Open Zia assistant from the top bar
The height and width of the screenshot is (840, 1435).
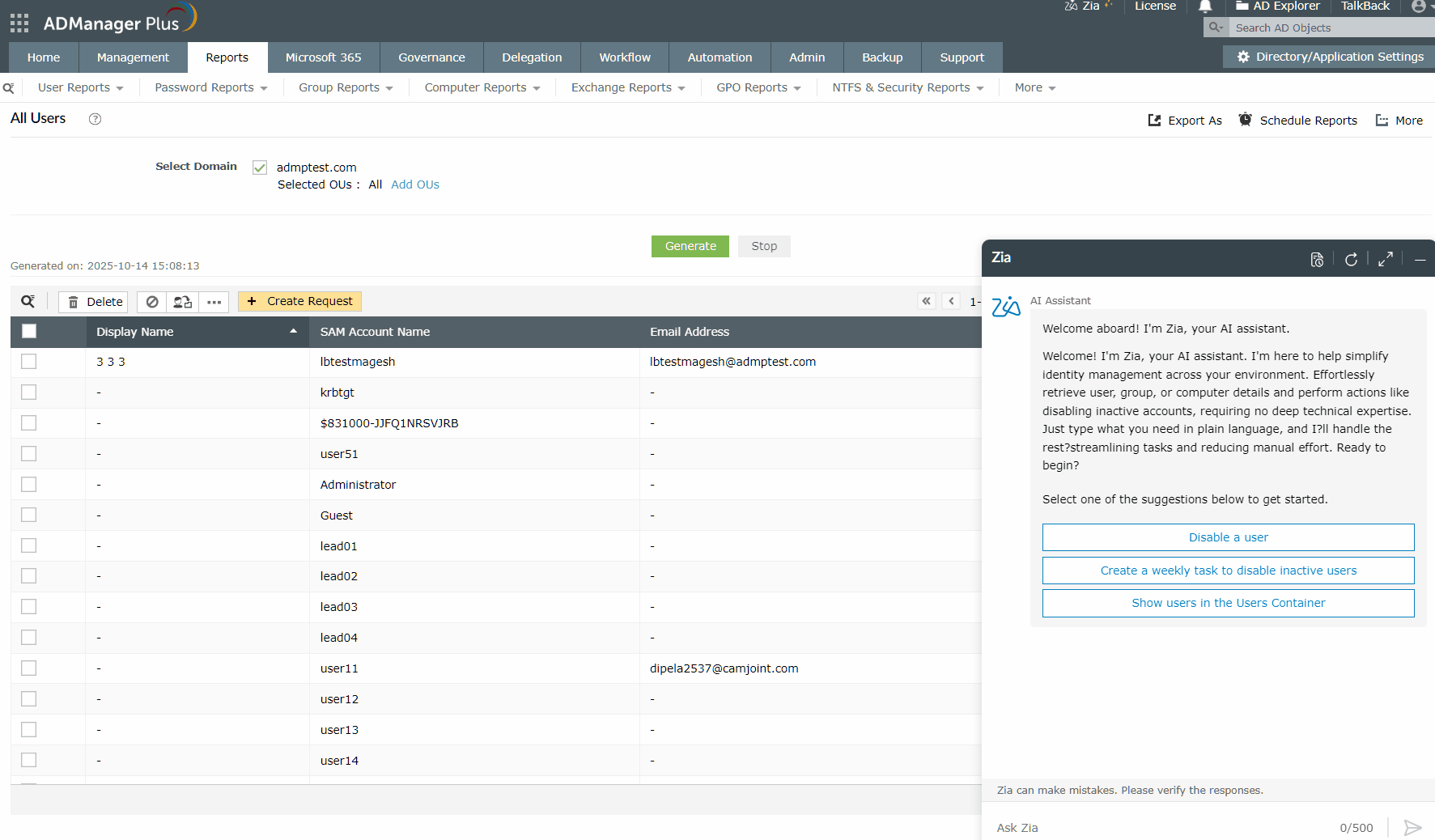pyautogui.click(x=1089, y=6)
